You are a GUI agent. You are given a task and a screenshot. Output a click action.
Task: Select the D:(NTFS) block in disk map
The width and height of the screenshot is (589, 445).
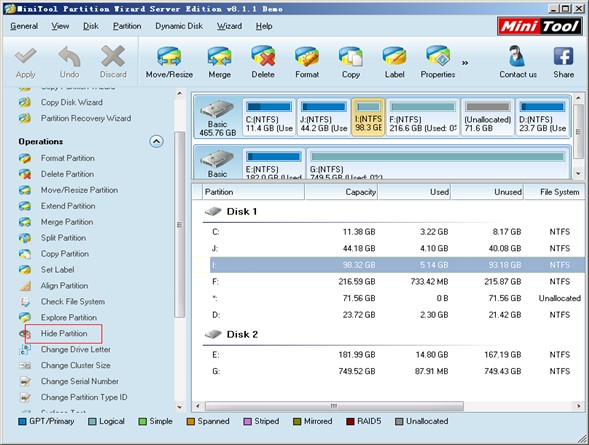tap(542, 117)
